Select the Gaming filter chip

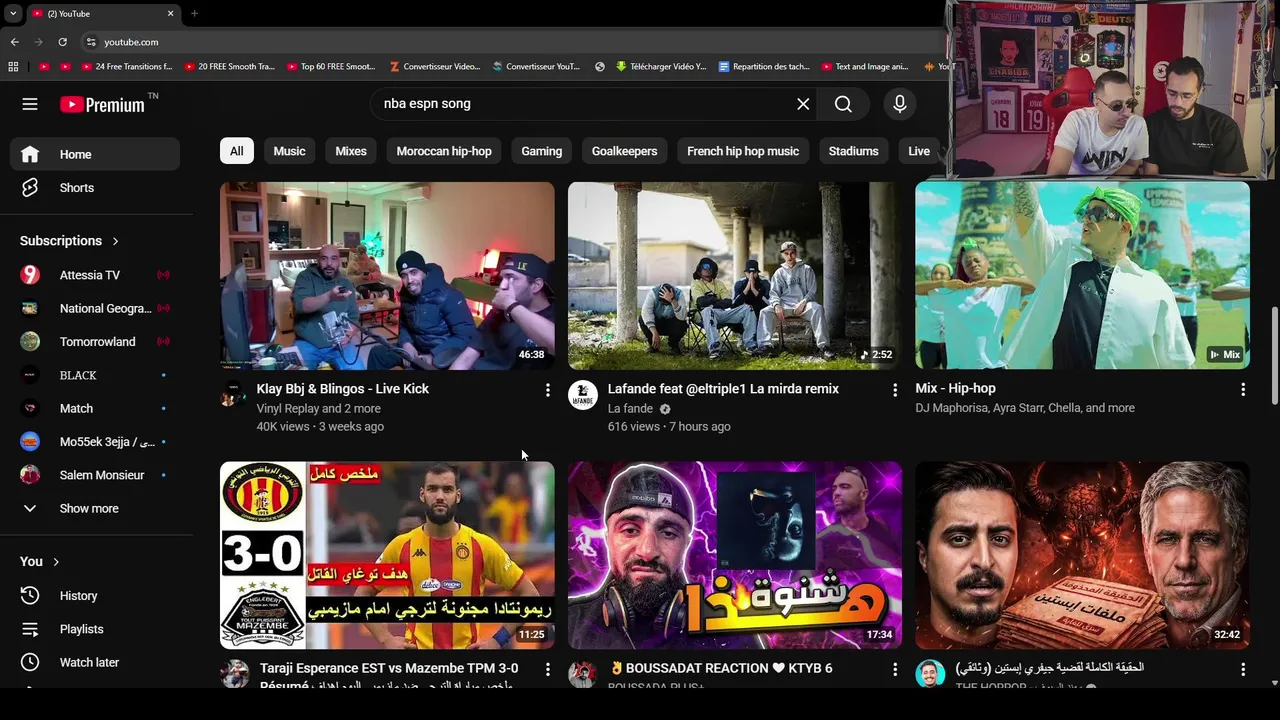(x=542, y=151)
